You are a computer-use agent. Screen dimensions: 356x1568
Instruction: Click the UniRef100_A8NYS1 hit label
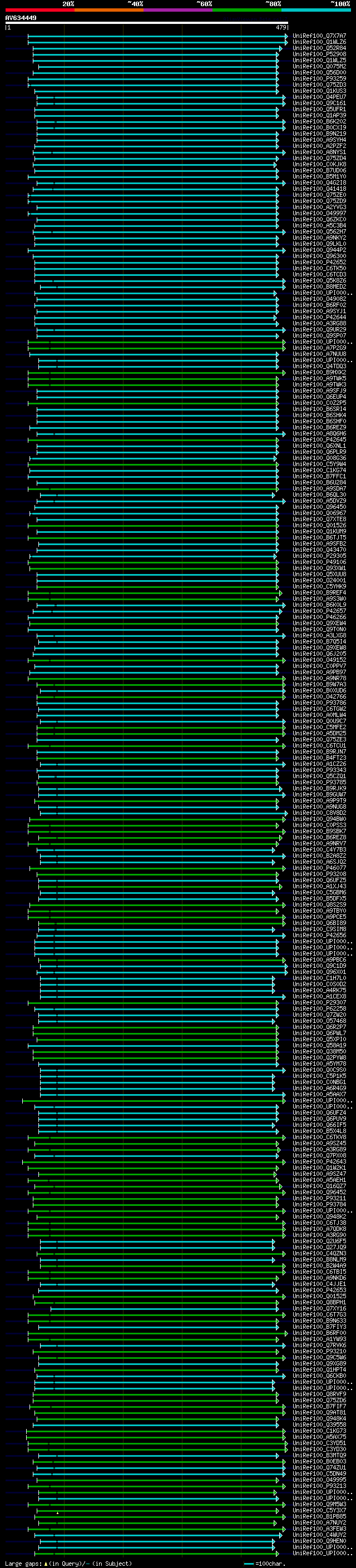(319, 152)
